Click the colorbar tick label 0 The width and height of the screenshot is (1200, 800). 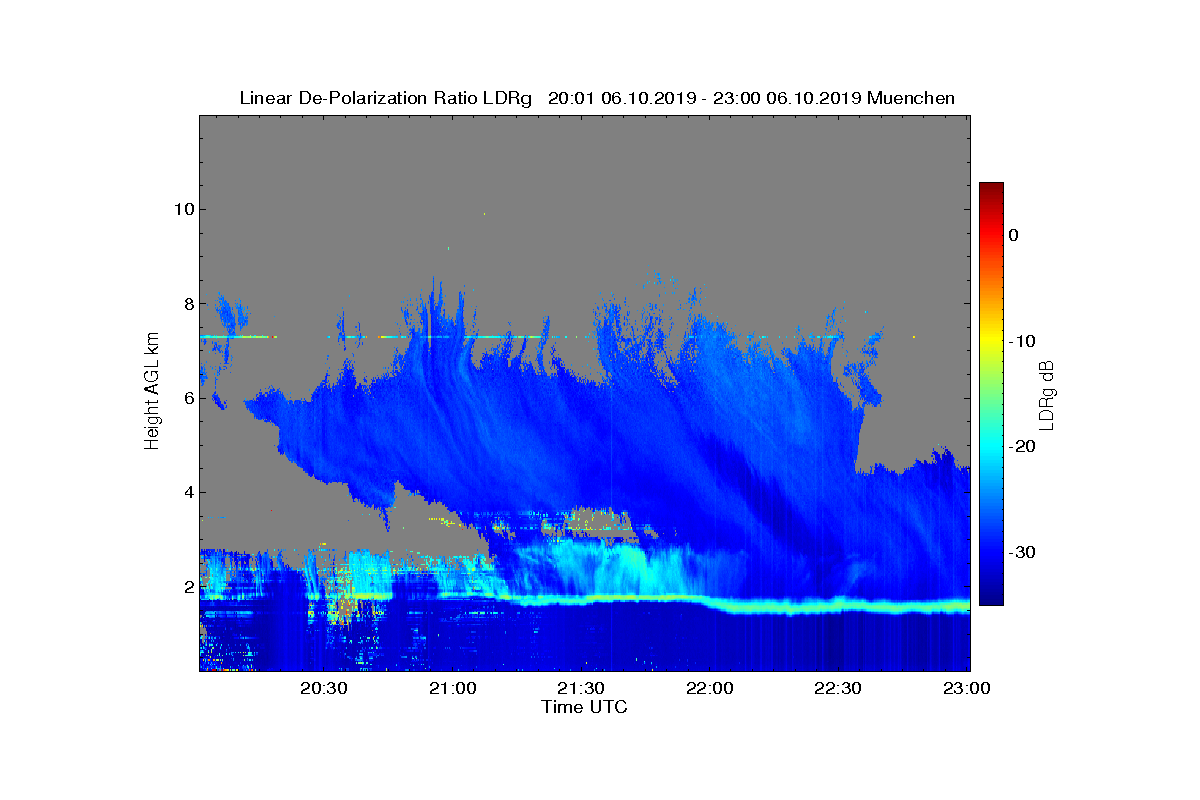click(x=1014, y=235)
